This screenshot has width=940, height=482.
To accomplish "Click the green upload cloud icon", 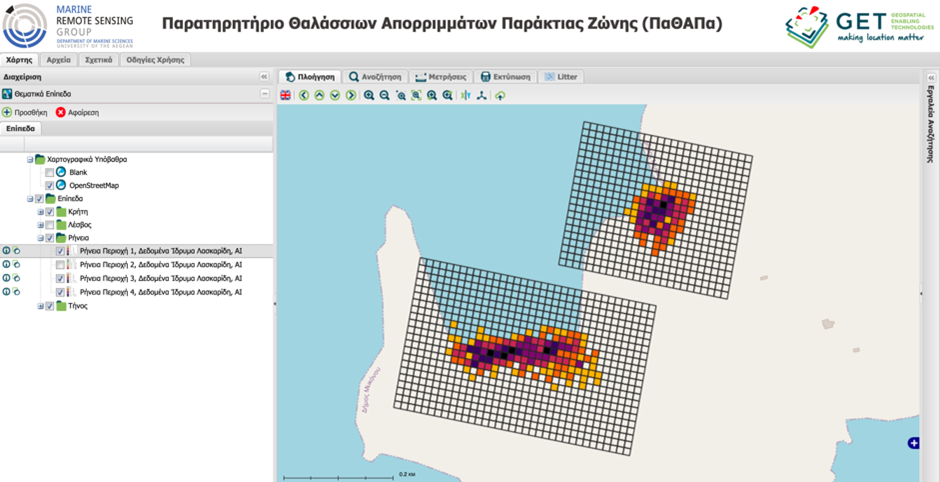I will 499,95.
